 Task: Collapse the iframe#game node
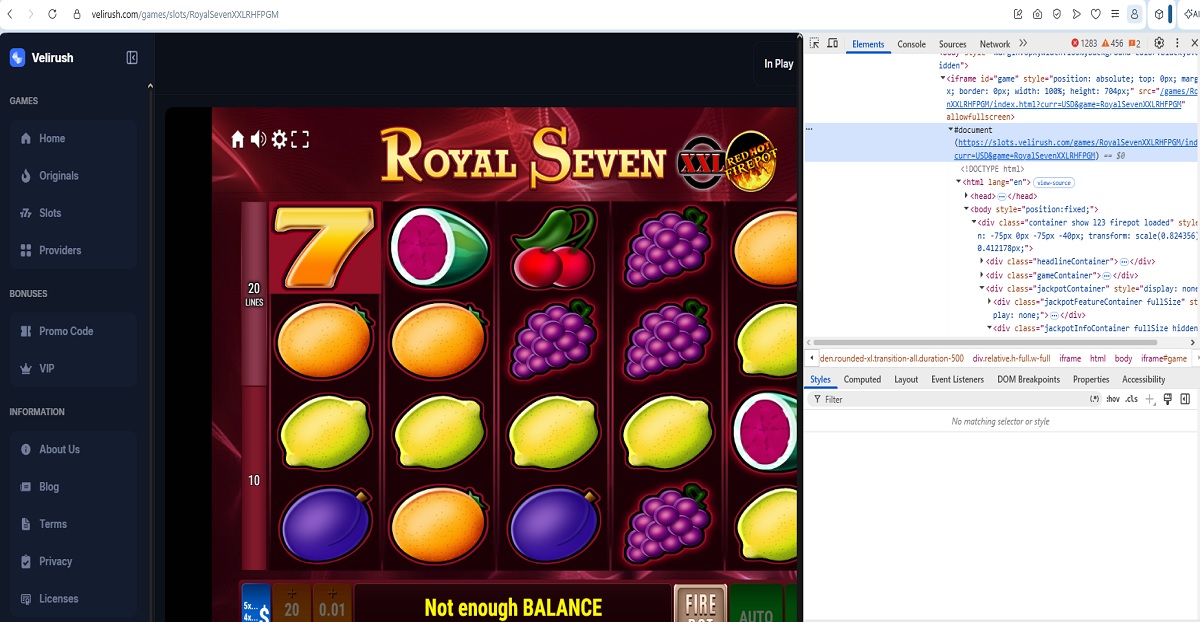pyautogui.click(x=942, y=78)
